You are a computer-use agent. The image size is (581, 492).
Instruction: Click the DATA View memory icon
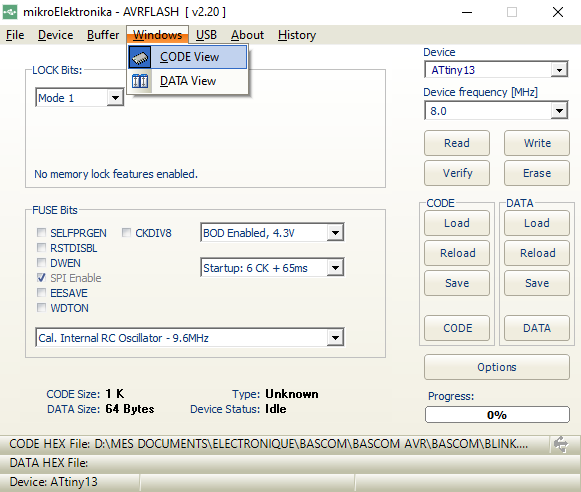pyautogui.click(x=140, y=81)
